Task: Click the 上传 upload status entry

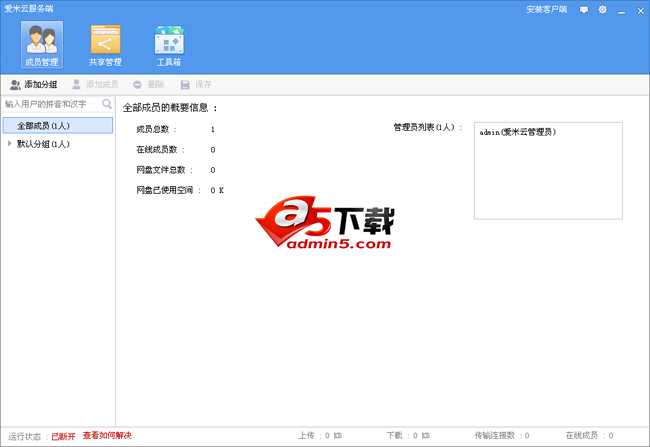Action: click(320, 435)
